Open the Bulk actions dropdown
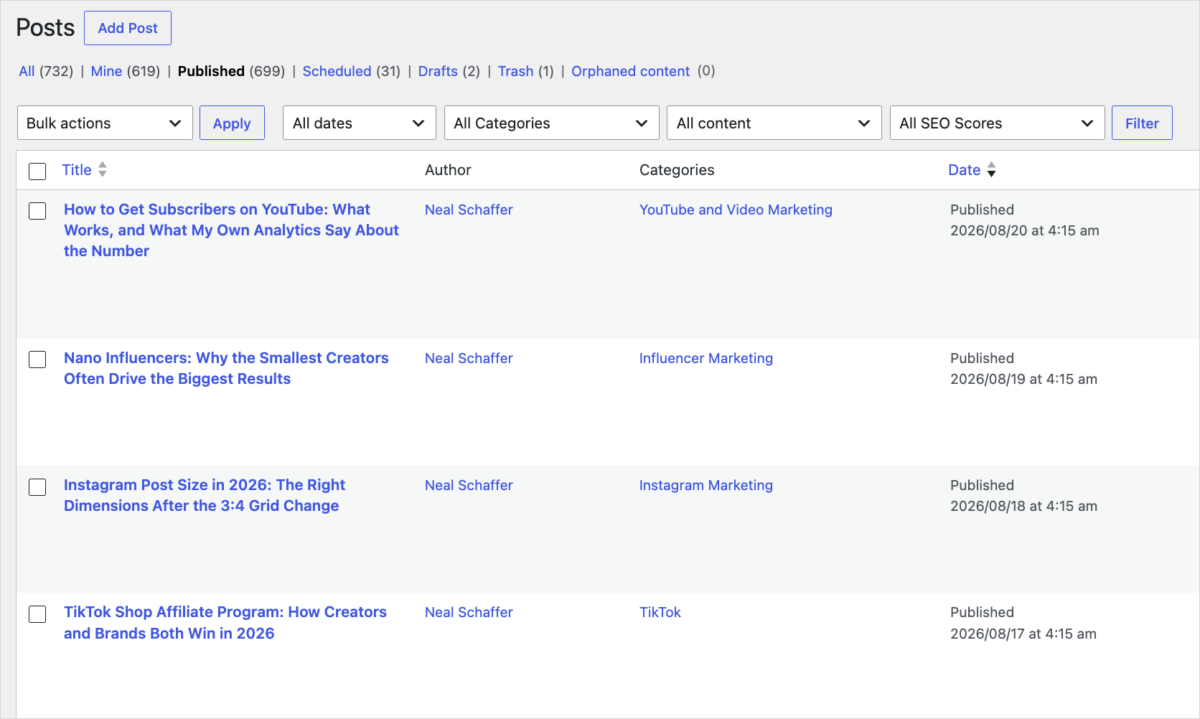The image size is (1200, 719). (105, 123)
